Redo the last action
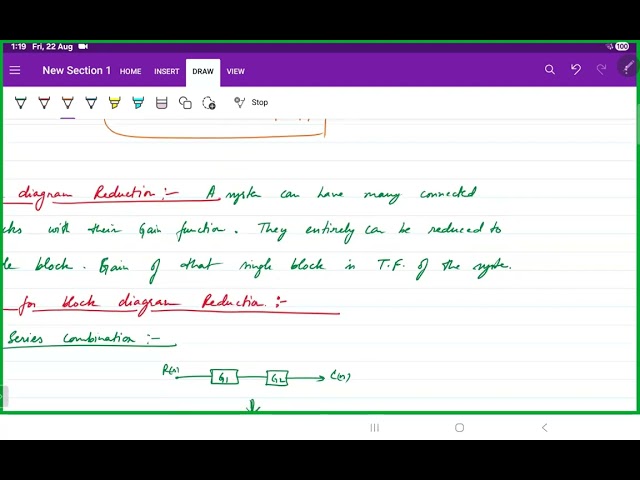The width and height of the screenshot is (640, 480). [x=601, y=70]
